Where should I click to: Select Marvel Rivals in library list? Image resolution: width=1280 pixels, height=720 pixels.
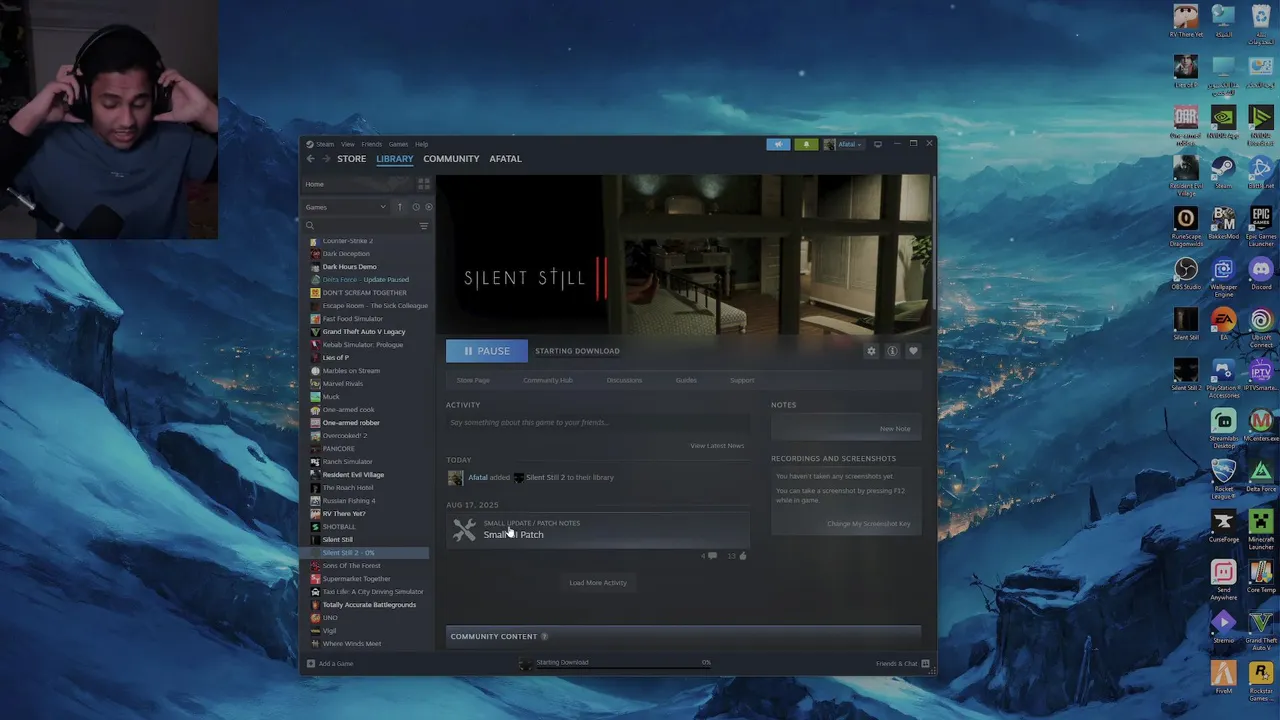click(x=342, y=384)
